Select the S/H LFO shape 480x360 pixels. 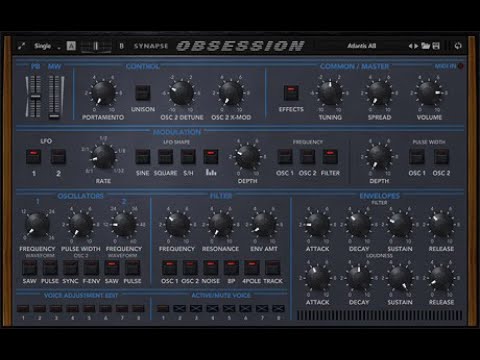(x=188, y=156)
